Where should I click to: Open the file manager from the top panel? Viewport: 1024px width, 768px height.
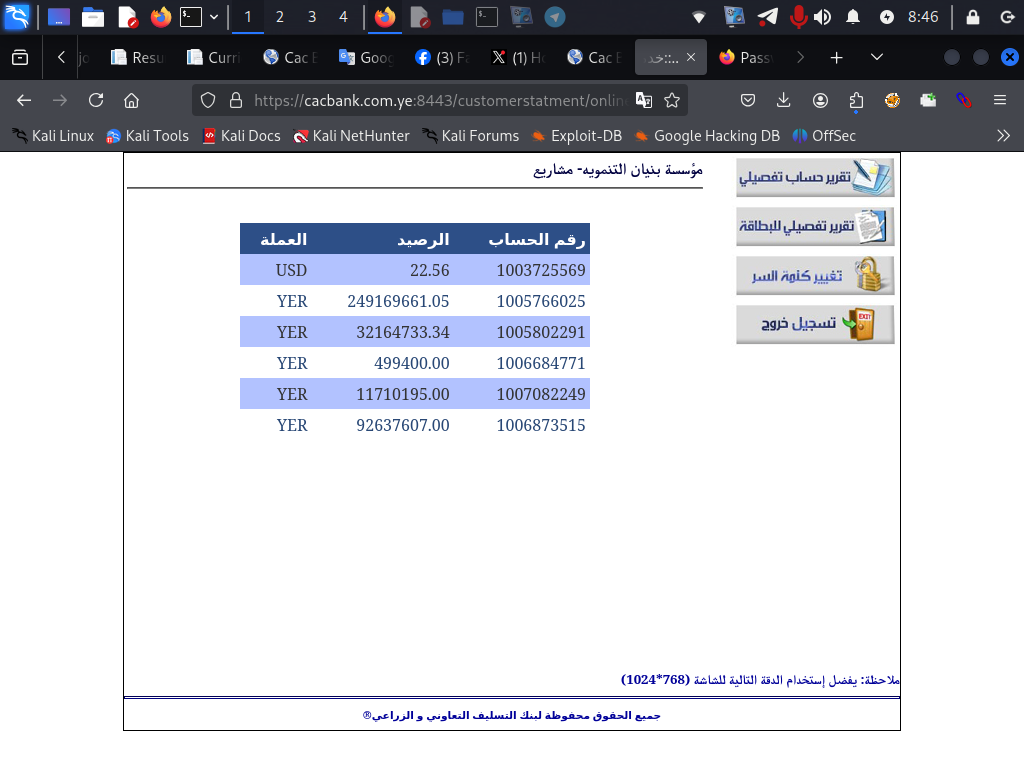tap(94, 15)
